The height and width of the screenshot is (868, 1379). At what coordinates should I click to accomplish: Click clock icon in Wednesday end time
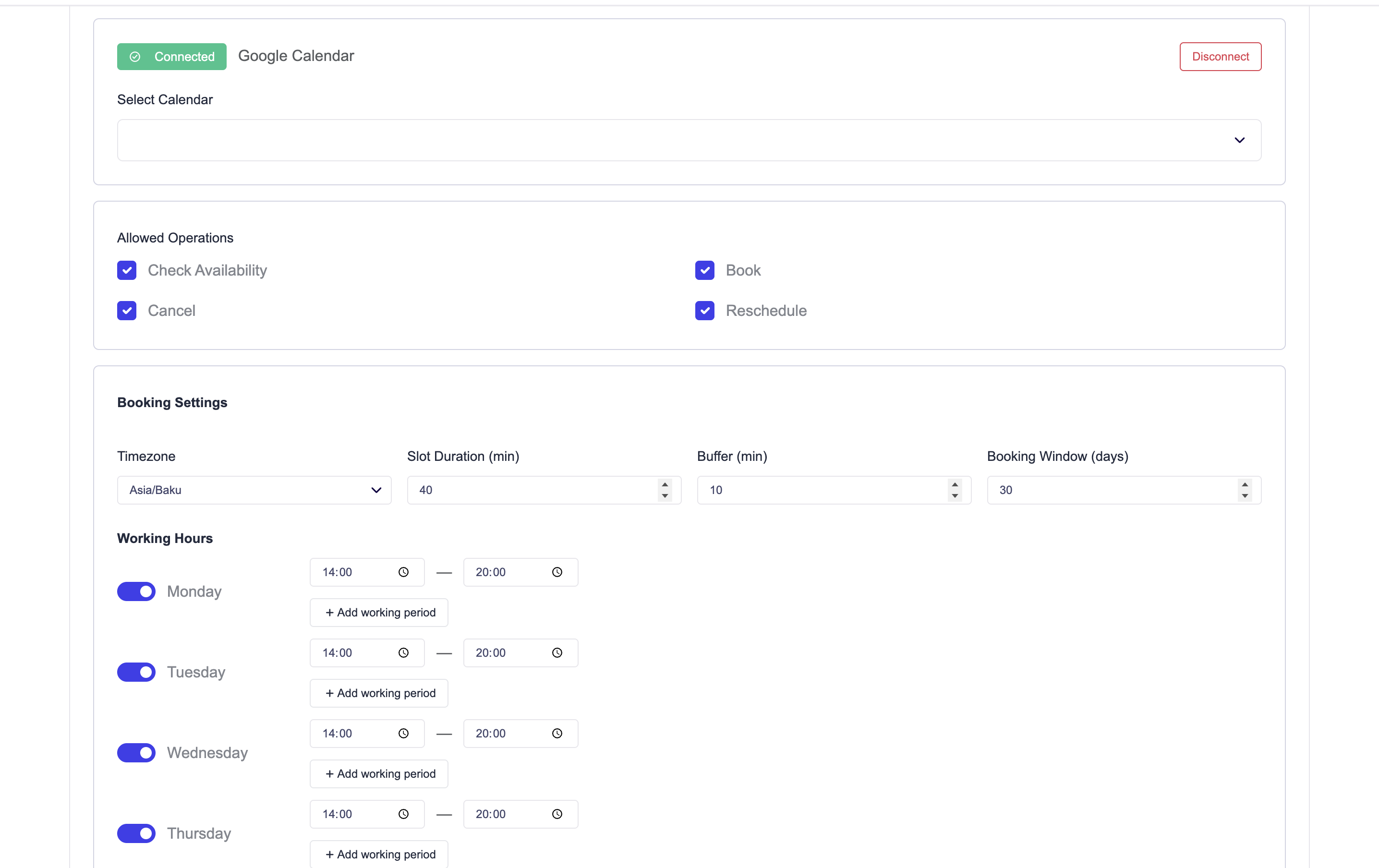pyautogui.click(x=556, y=734)
